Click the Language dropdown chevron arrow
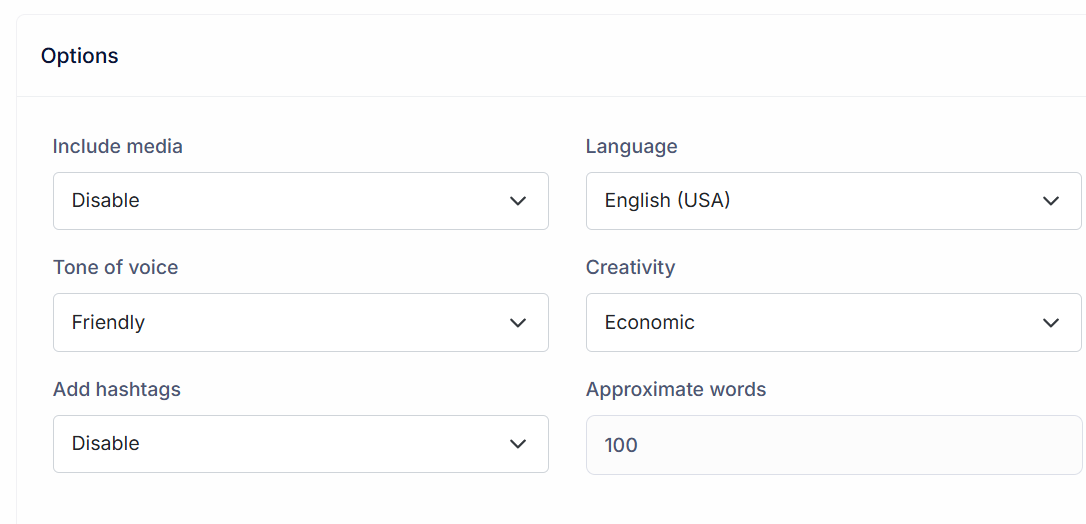This screenshot has width=1086, height=524. tap(1051, 201)
